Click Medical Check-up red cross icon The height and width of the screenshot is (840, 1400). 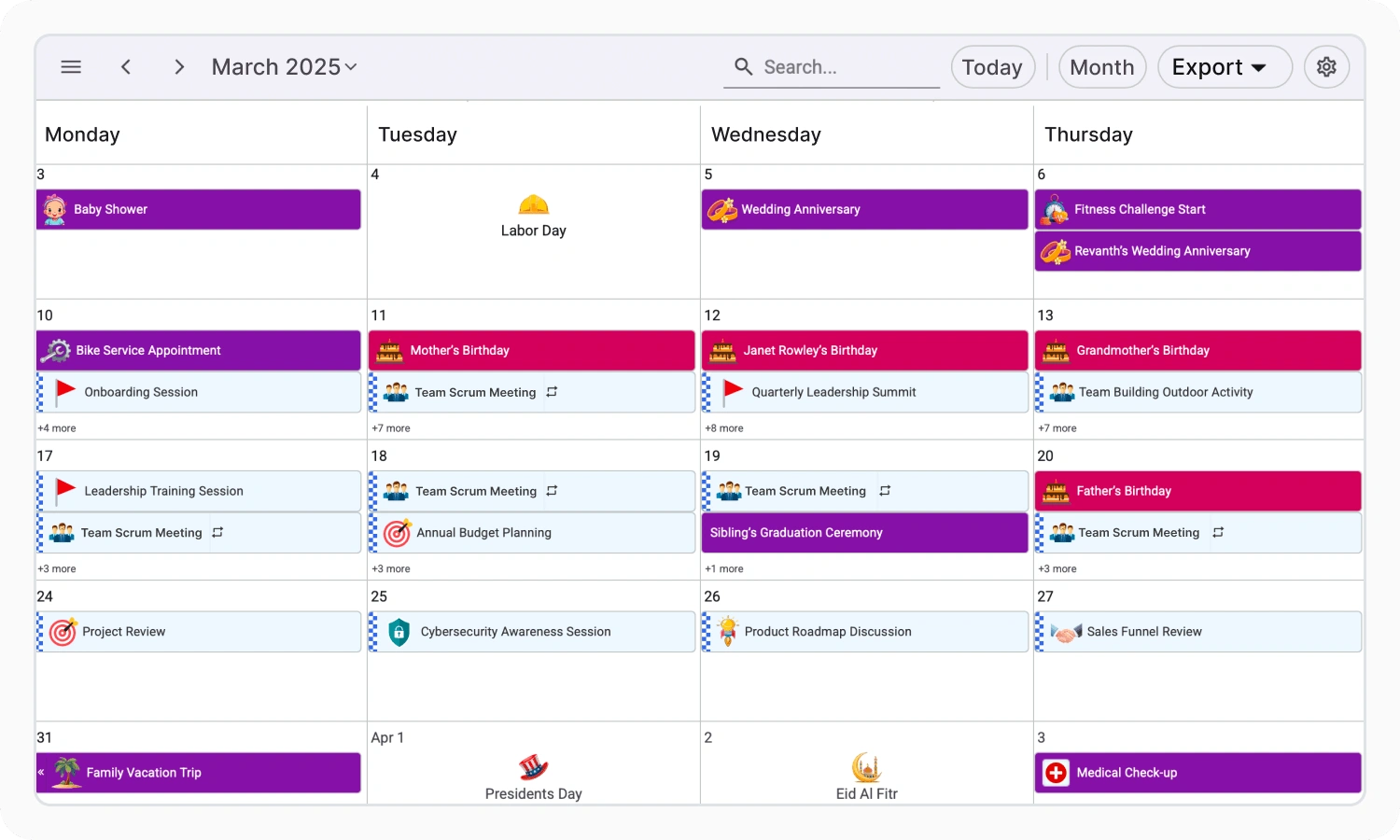click(x=1056, y=773)
